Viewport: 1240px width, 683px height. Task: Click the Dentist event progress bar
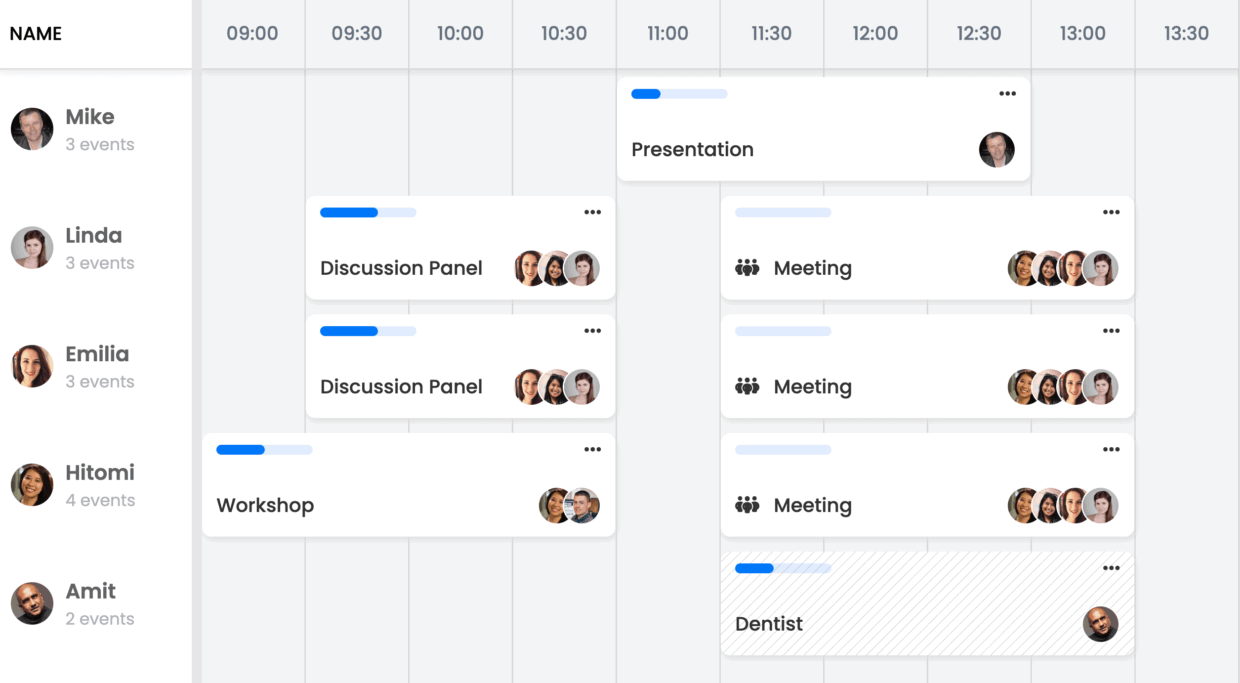coord(783,568)
